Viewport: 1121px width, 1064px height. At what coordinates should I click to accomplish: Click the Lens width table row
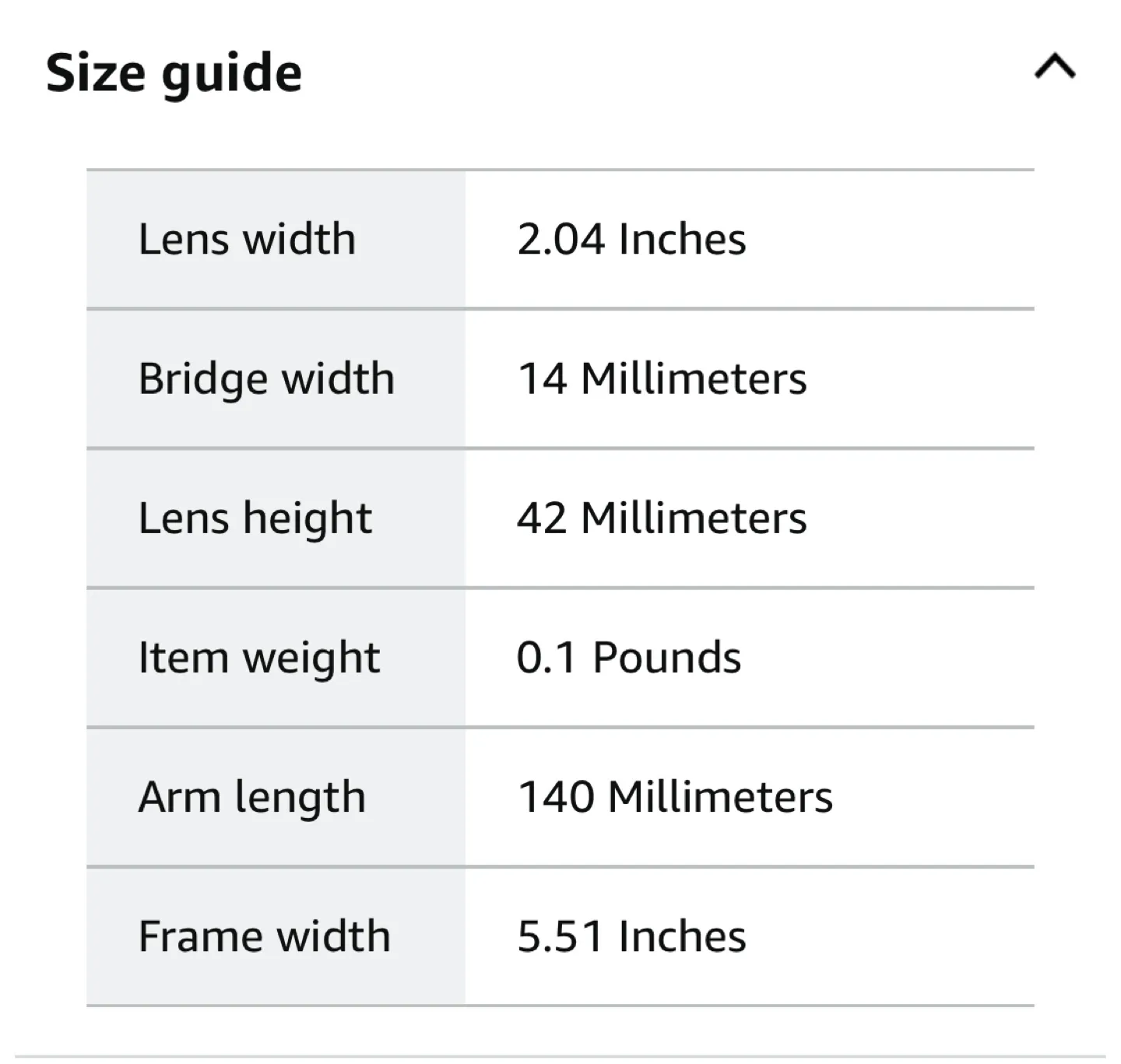tap(560, 239)
